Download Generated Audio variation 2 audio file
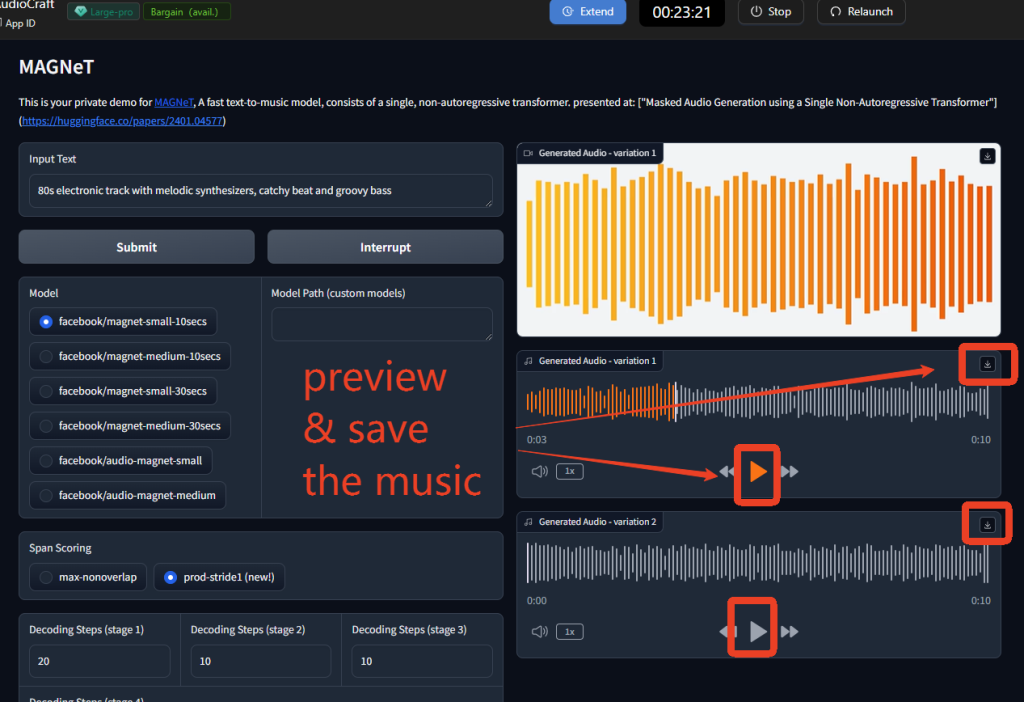 pos(987,525)
